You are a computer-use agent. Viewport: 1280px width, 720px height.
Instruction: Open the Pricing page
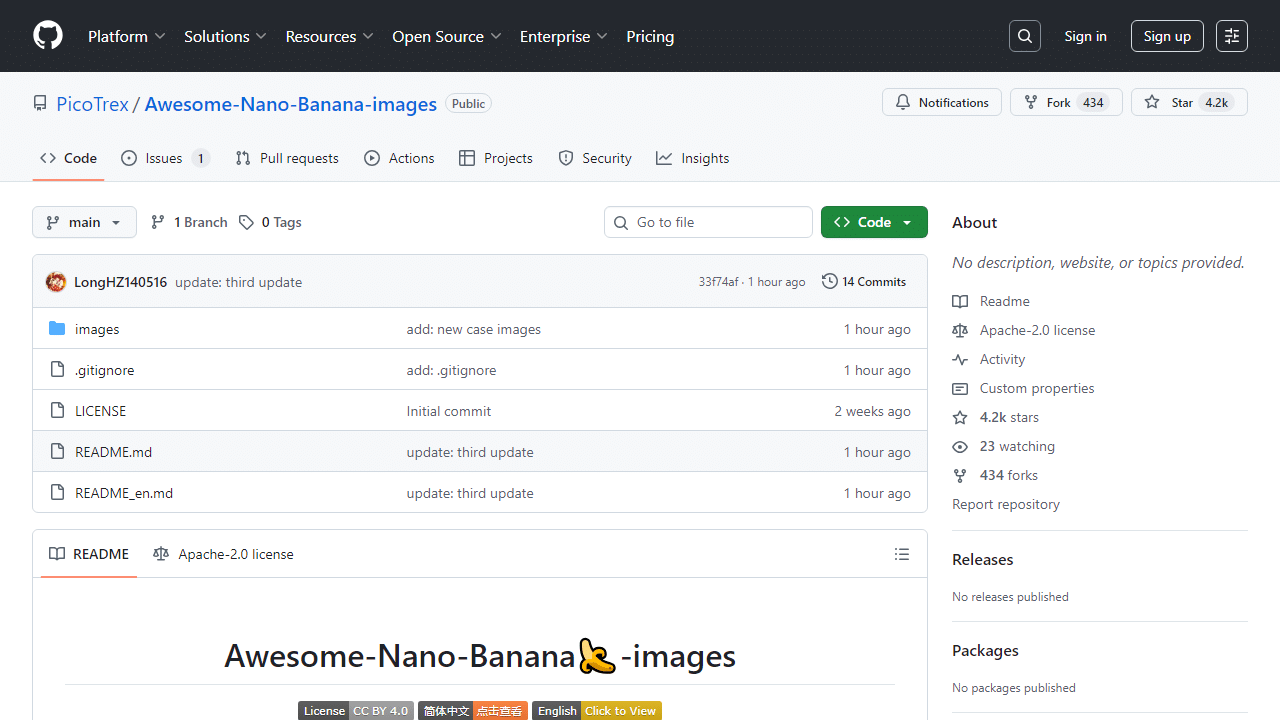[x=650, y=36]
